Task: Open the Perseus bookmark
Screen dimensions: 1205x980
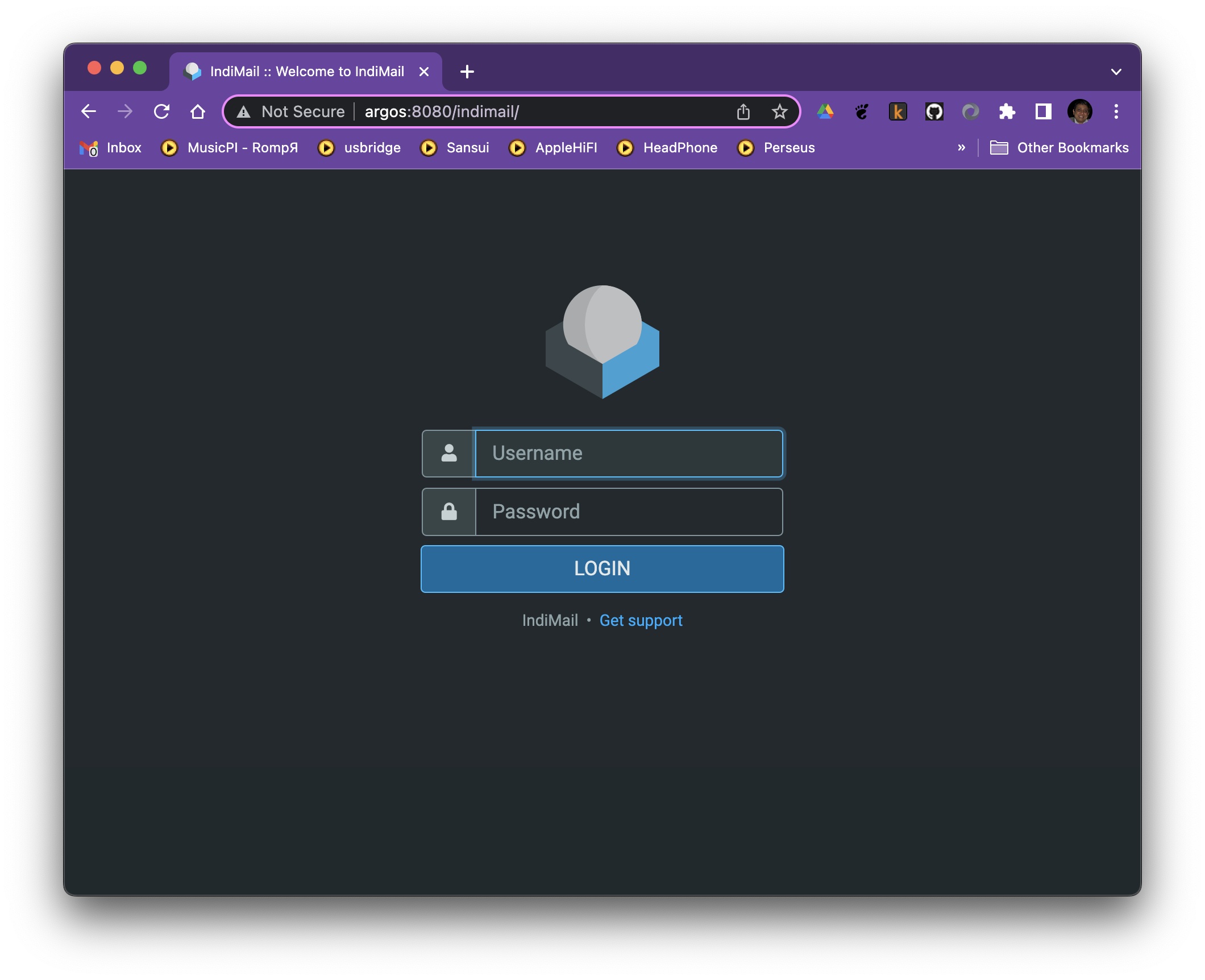Action: 776,148
